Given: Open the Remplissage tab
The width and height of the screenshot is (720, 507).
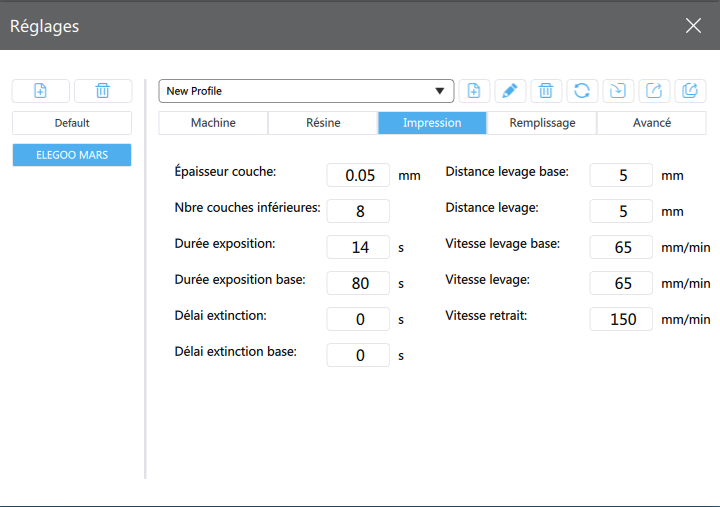Looking at the screenshot, I should click(542, 123).
